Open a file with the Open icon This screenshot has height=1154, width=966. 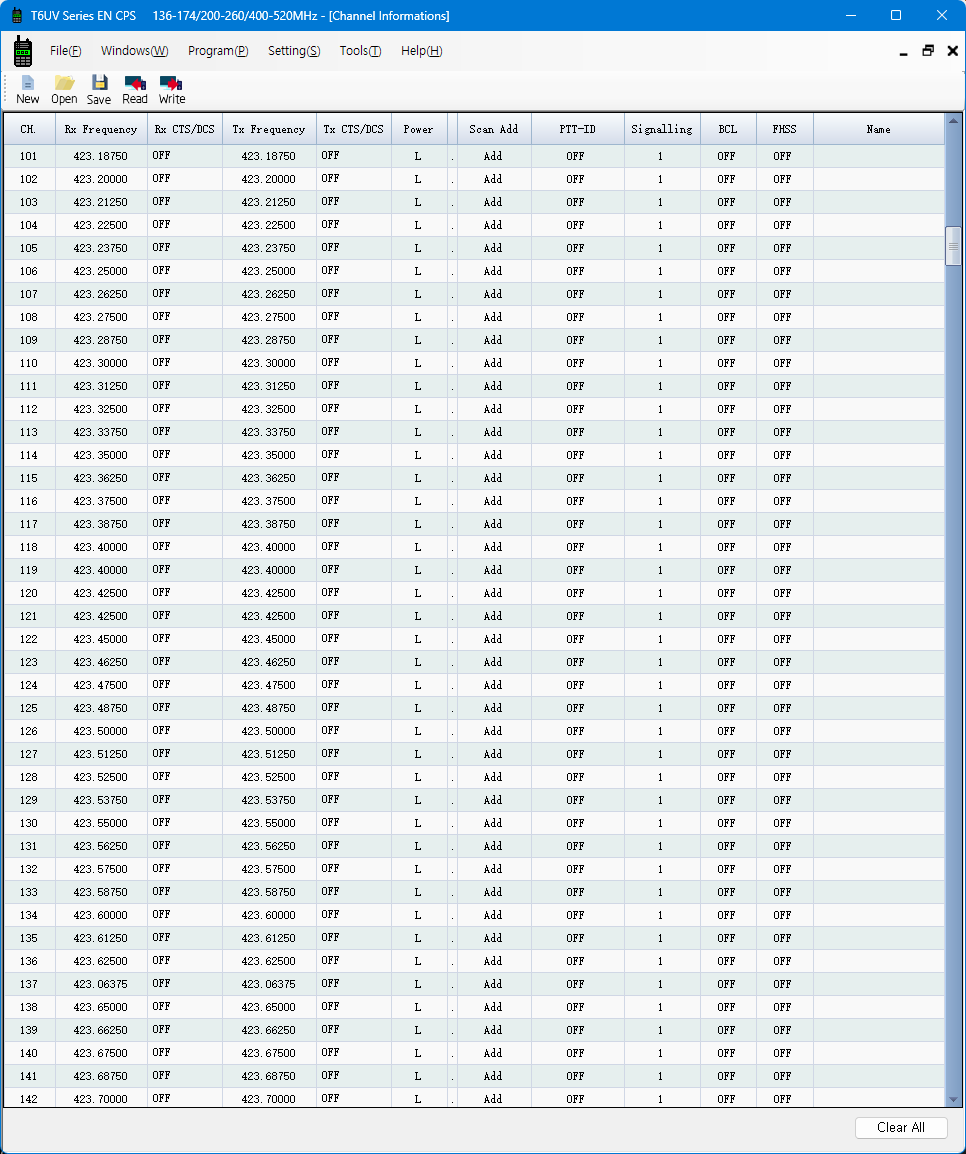pos(64,89)
